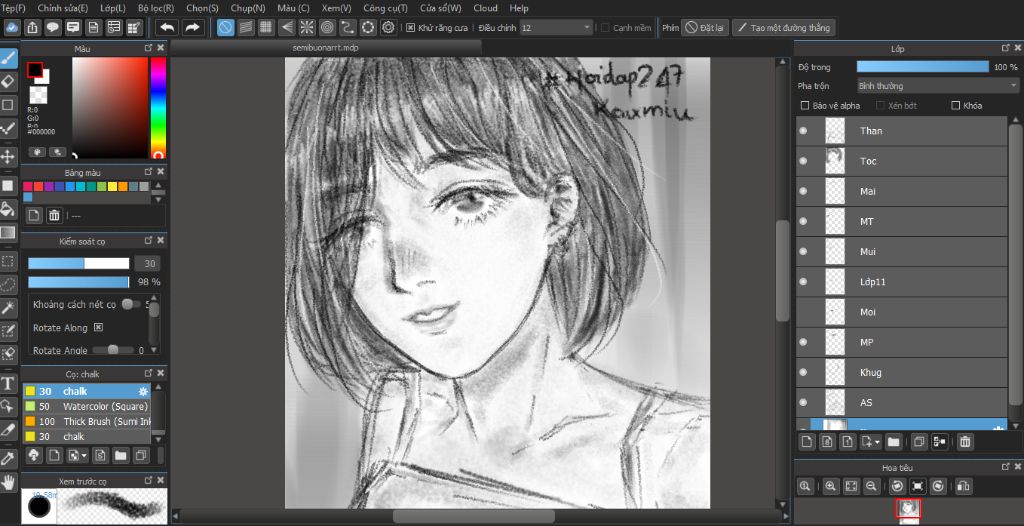Hide the Than layer
1024x526 pixels.
coord(803,131)
